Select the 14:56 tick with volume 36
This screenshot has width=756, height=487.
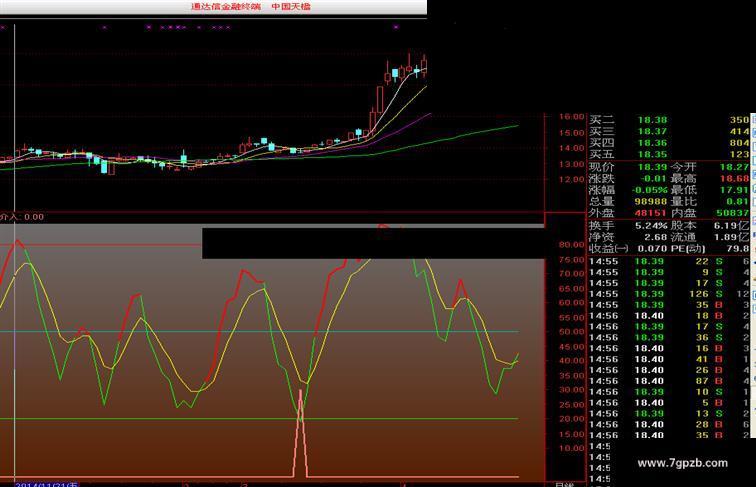coord(668,338)
